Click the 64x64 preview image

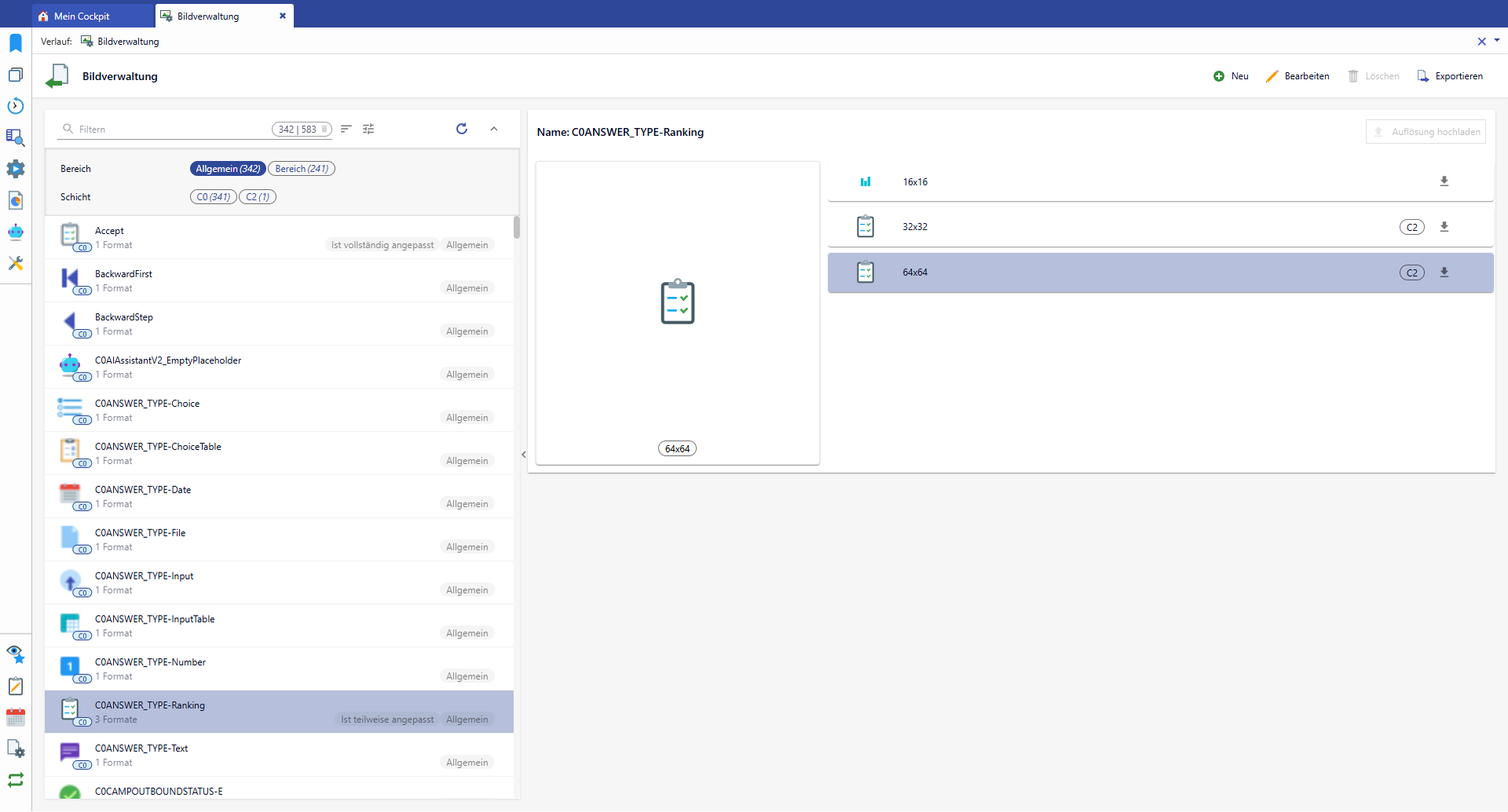click(x=678, y=302)
